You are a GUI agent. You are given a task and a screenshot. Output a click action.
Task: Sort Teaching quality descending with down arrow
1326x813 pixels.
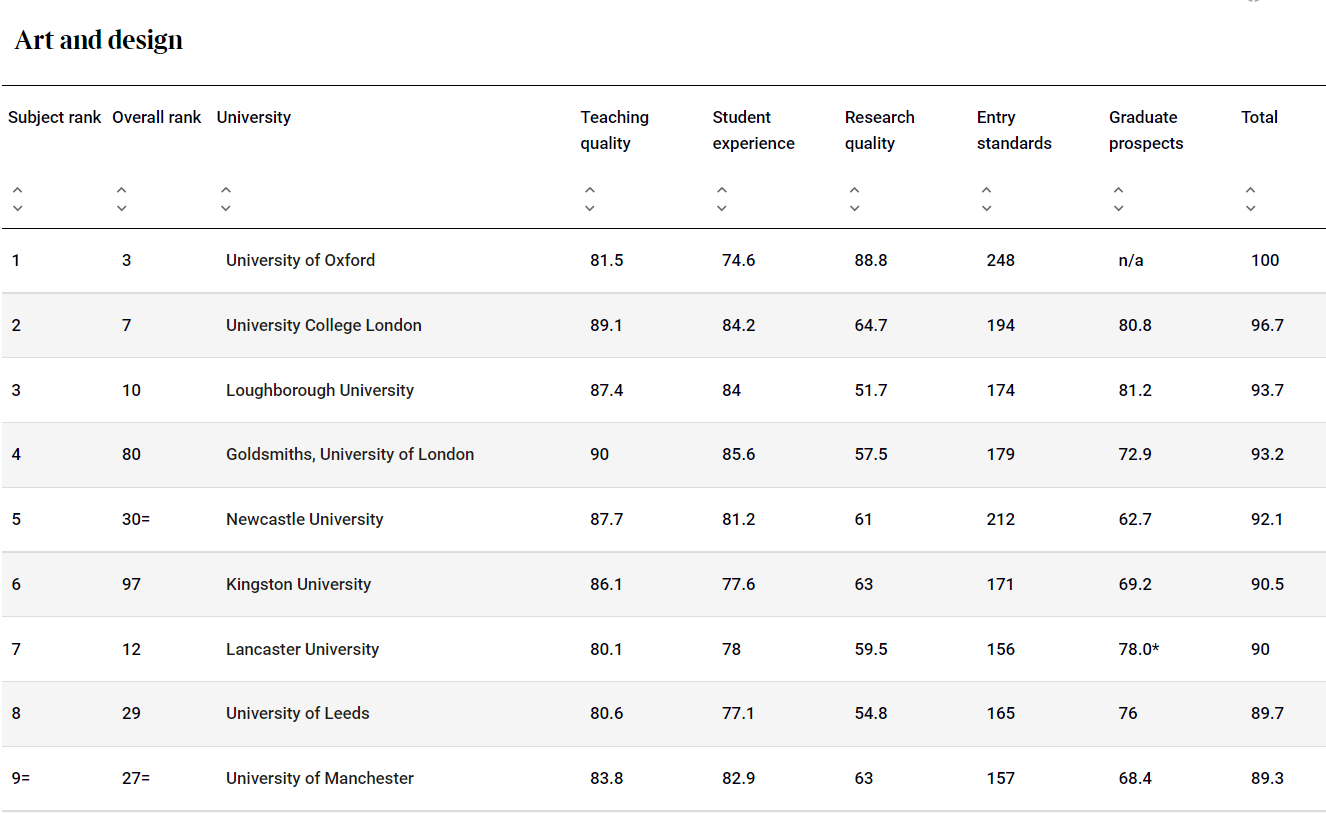(x=590, y=208)
